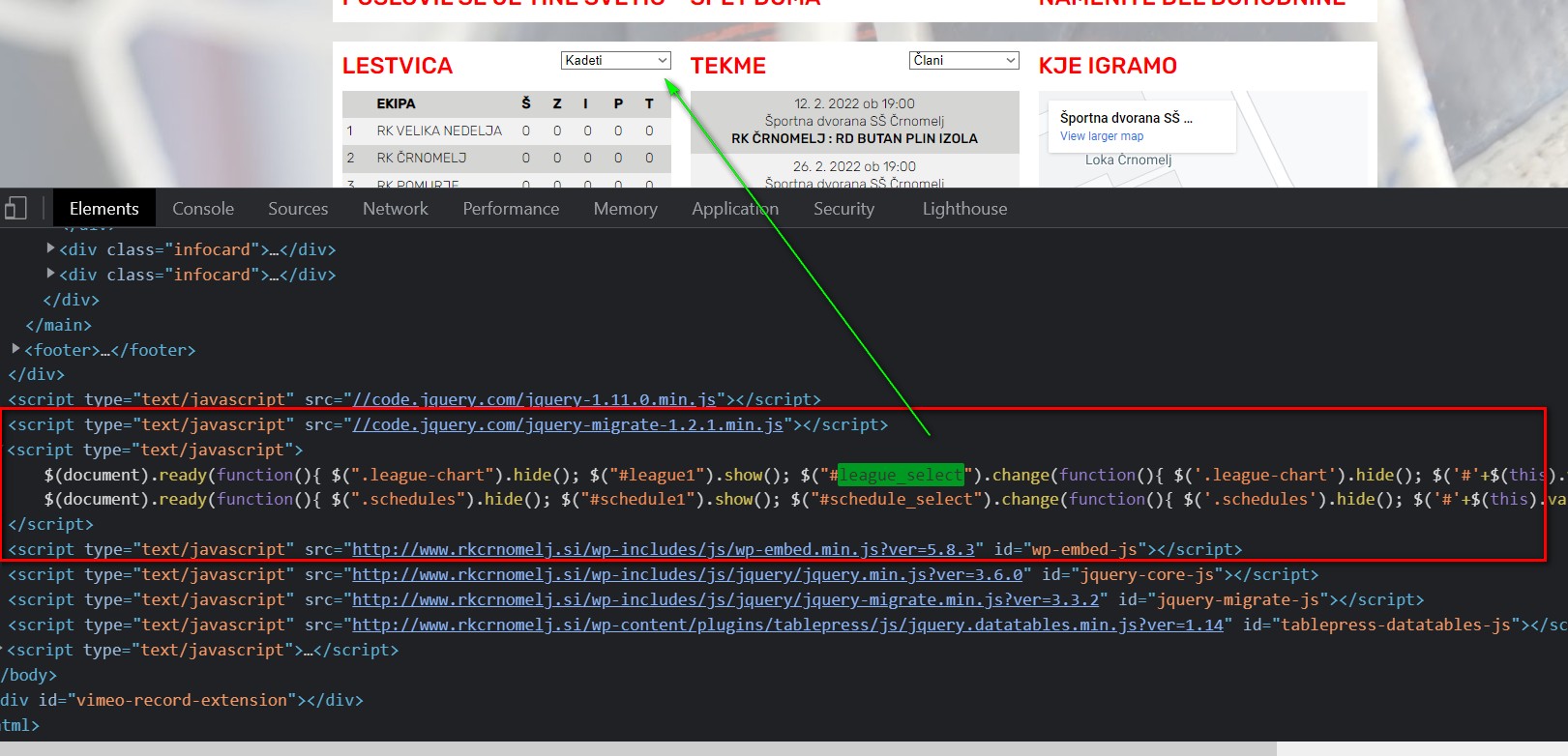Click the T column header in standings
This screenshot has width=1568, height=756.
click(649, 103)
